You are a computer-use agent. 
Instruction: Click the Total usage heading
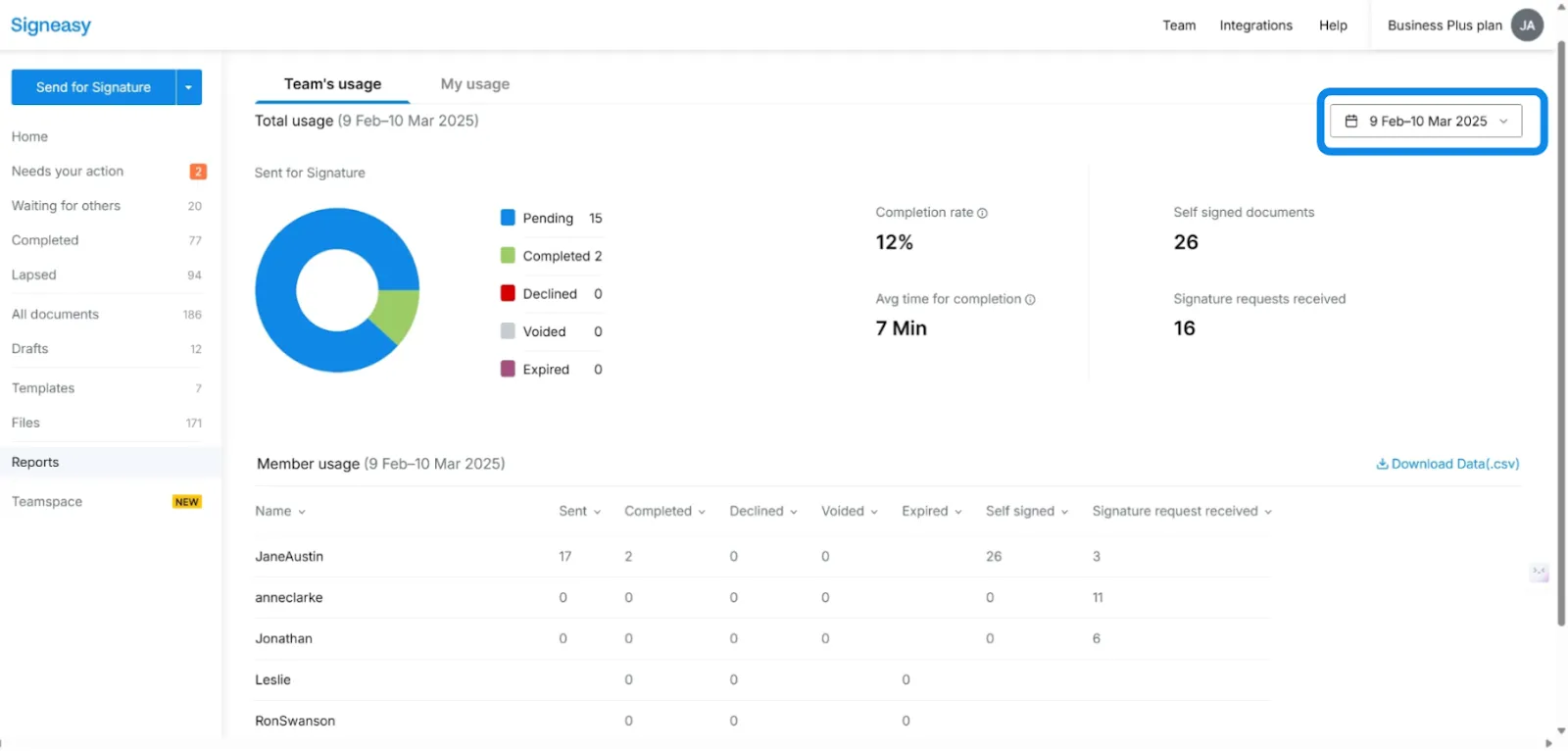point(367,121)
